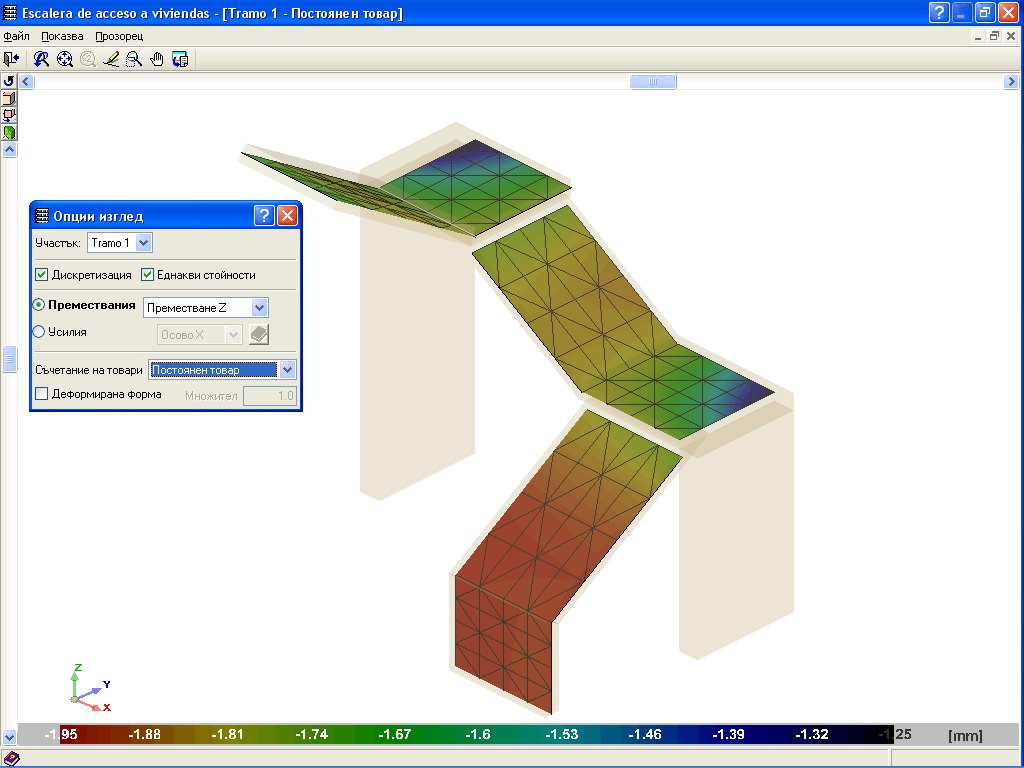This screenshot has height=768, width=1024.
Task: Click the dark blue -1.39 color scale segment
Action: coord(728,735)
